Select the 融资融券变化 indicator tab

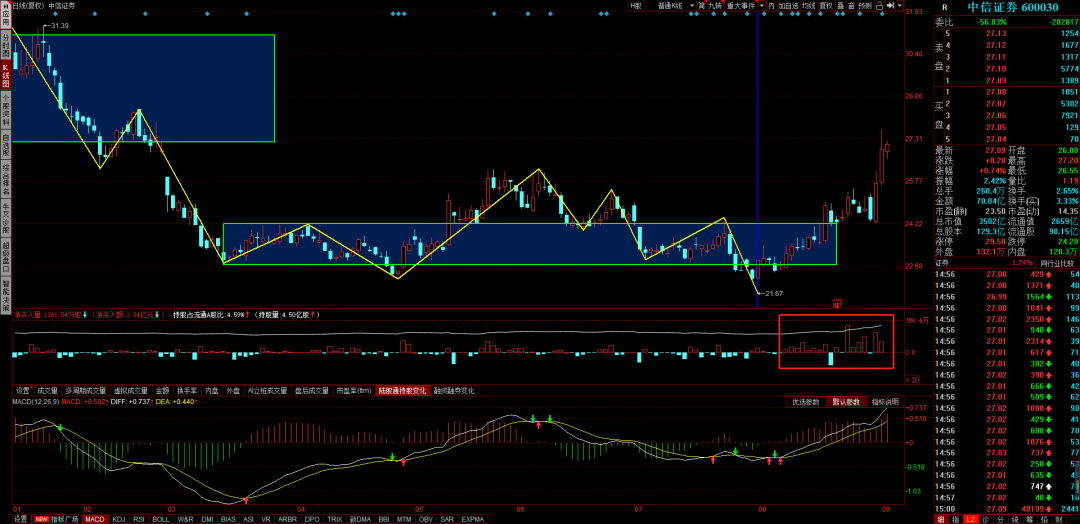[x=453, y=390]
